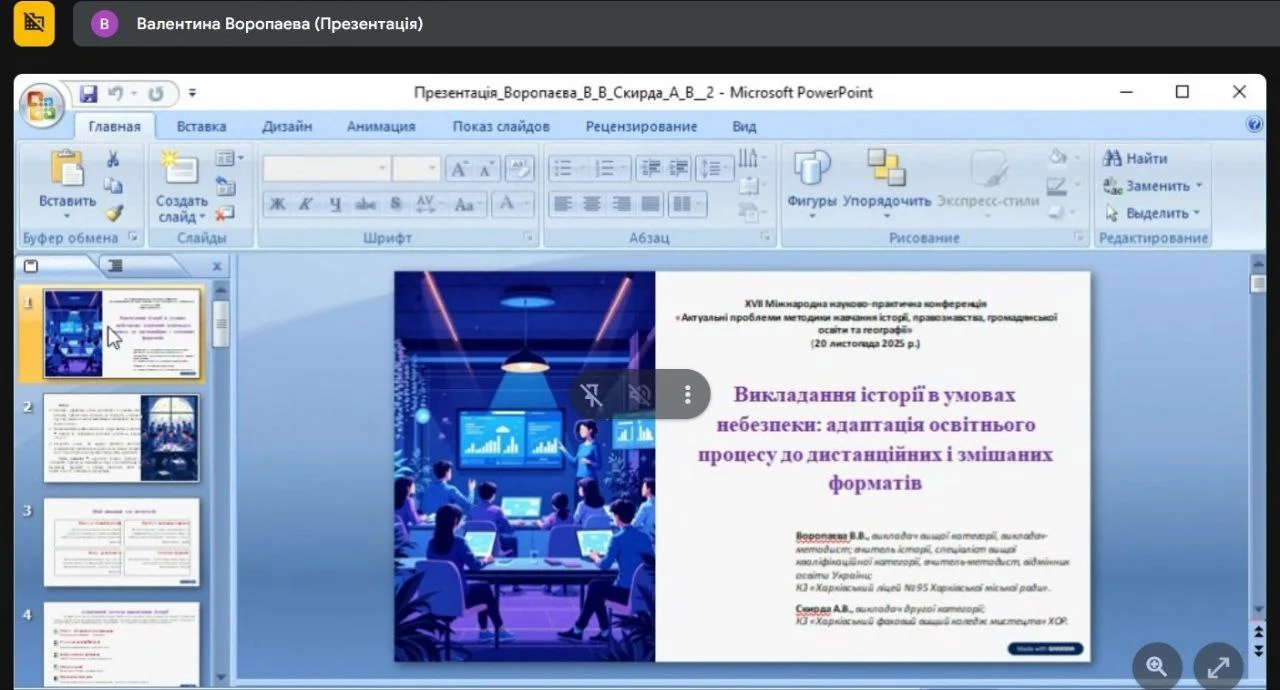
Task: Click the Вставить paste icon
Action: point(67,168)
